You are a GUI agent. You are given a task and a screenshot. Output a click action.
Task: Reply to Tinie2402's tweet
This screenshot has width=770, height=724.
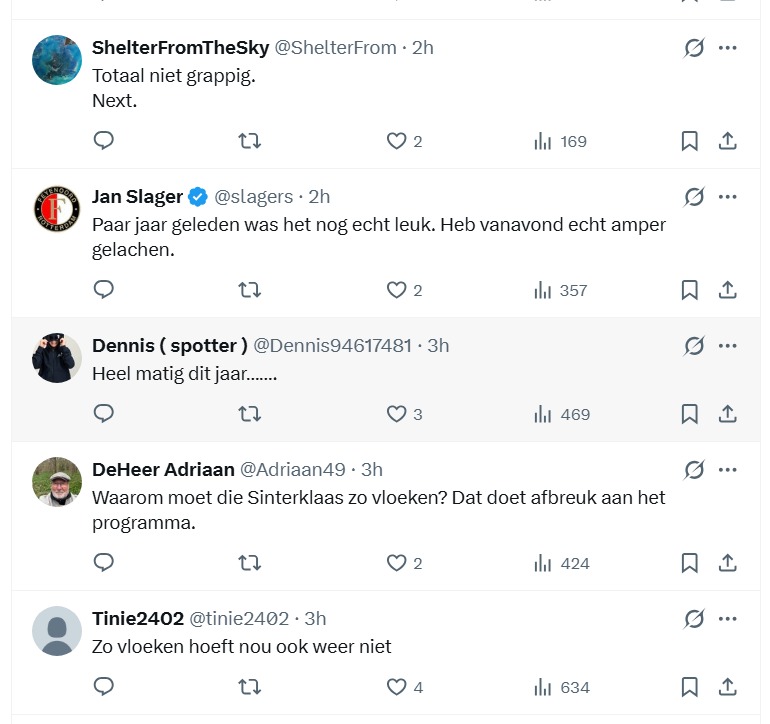coord(104,687)
